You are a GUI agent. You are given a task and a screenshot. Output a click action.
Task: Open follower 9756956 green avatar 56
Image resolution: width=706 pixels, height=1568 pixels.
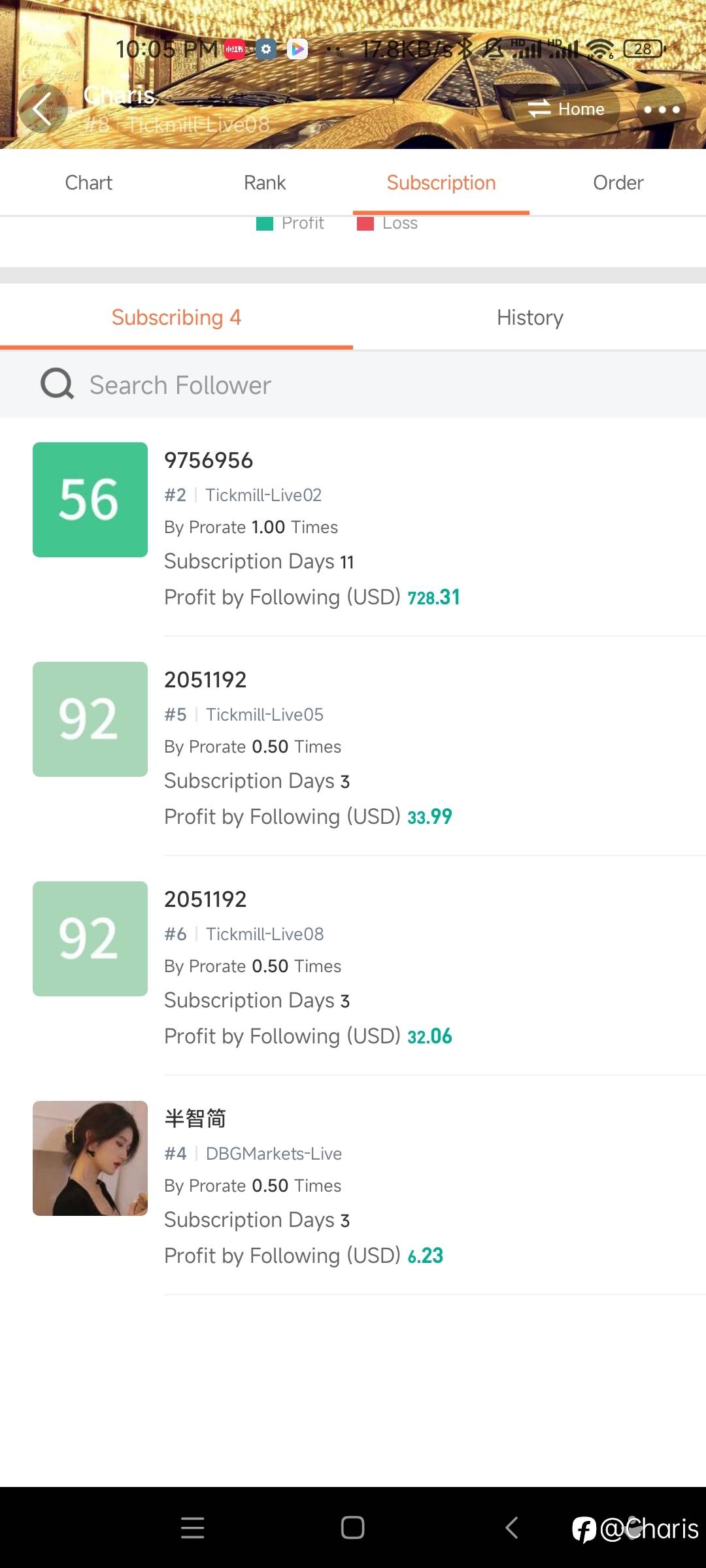coord(90,500)
